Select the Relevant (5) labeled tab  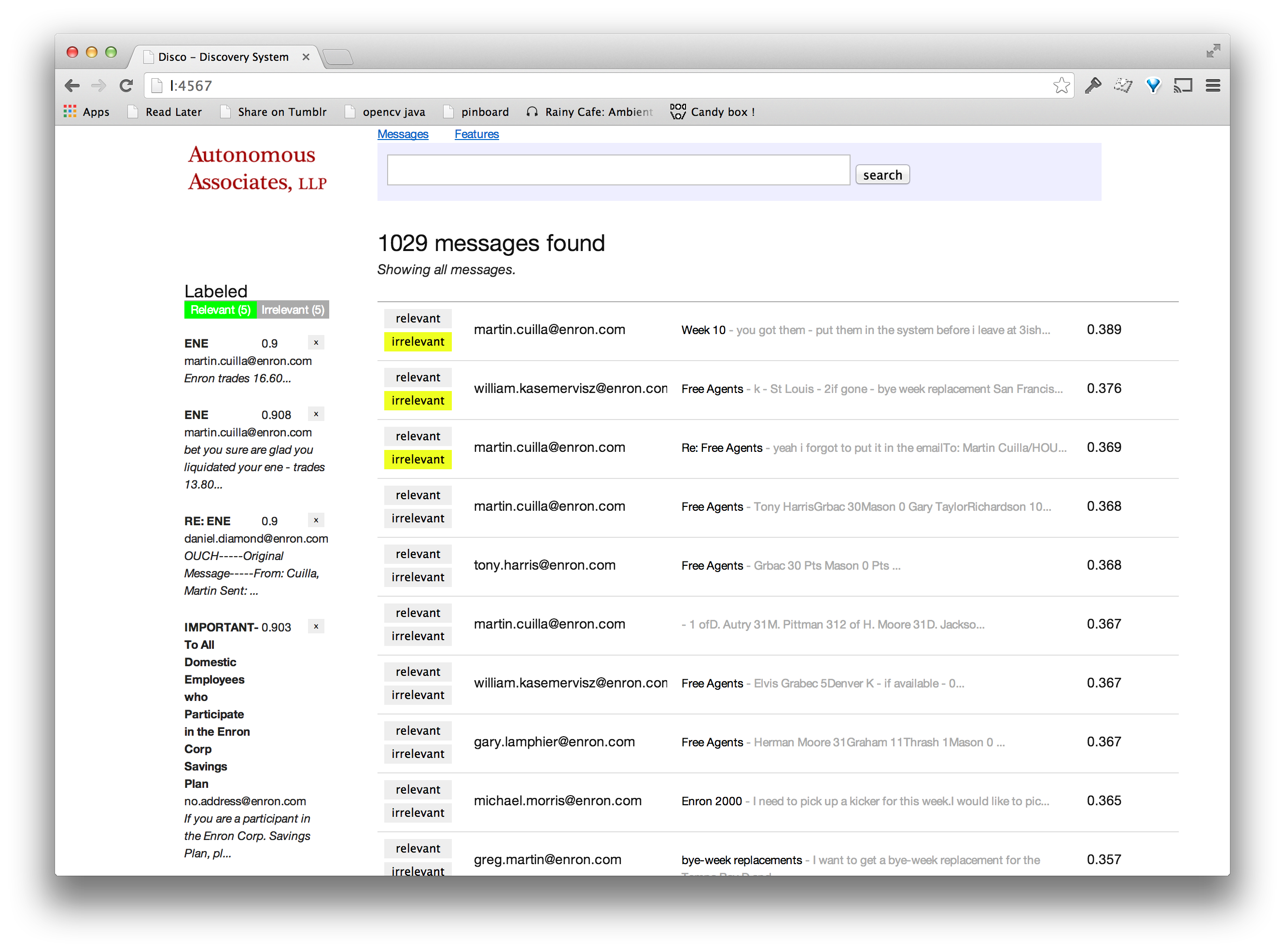point(220,310)
